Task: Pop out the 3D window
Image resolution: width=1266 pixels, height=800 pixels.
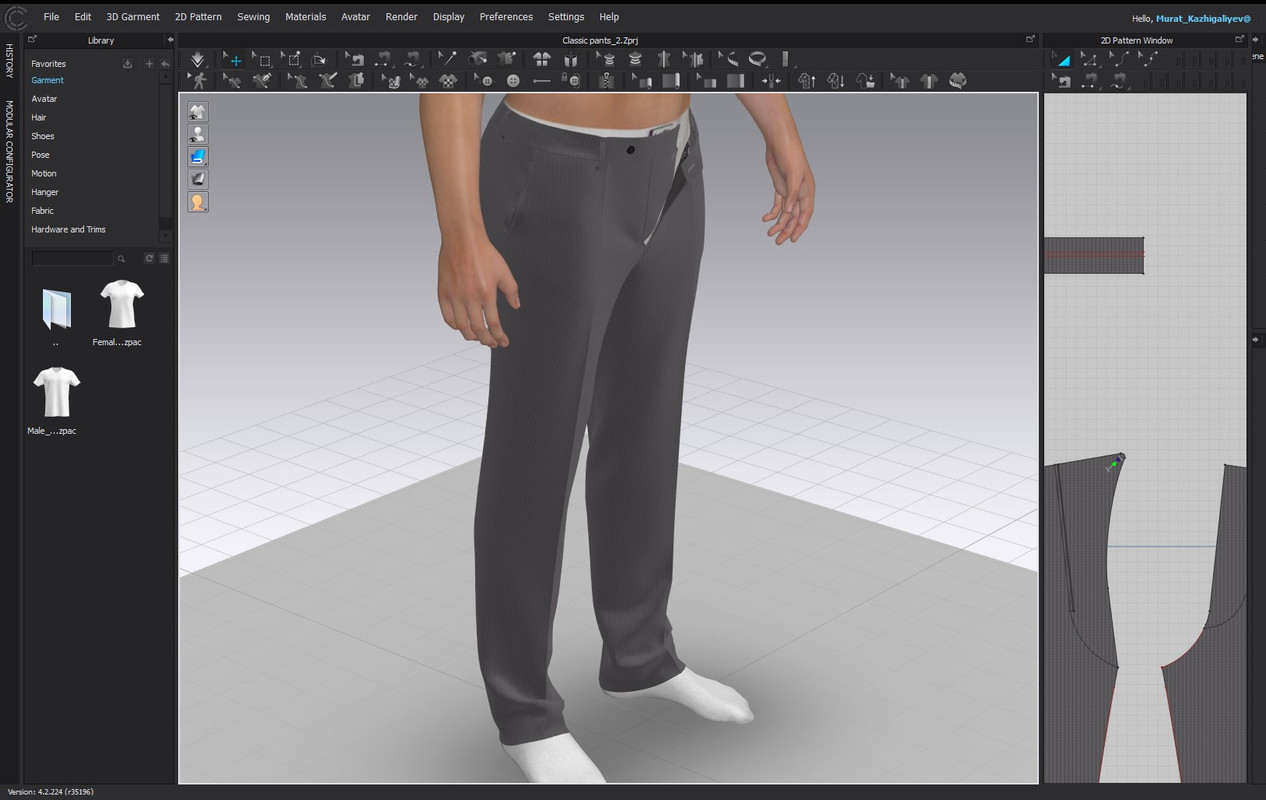Action: [x=1030, y=39]
